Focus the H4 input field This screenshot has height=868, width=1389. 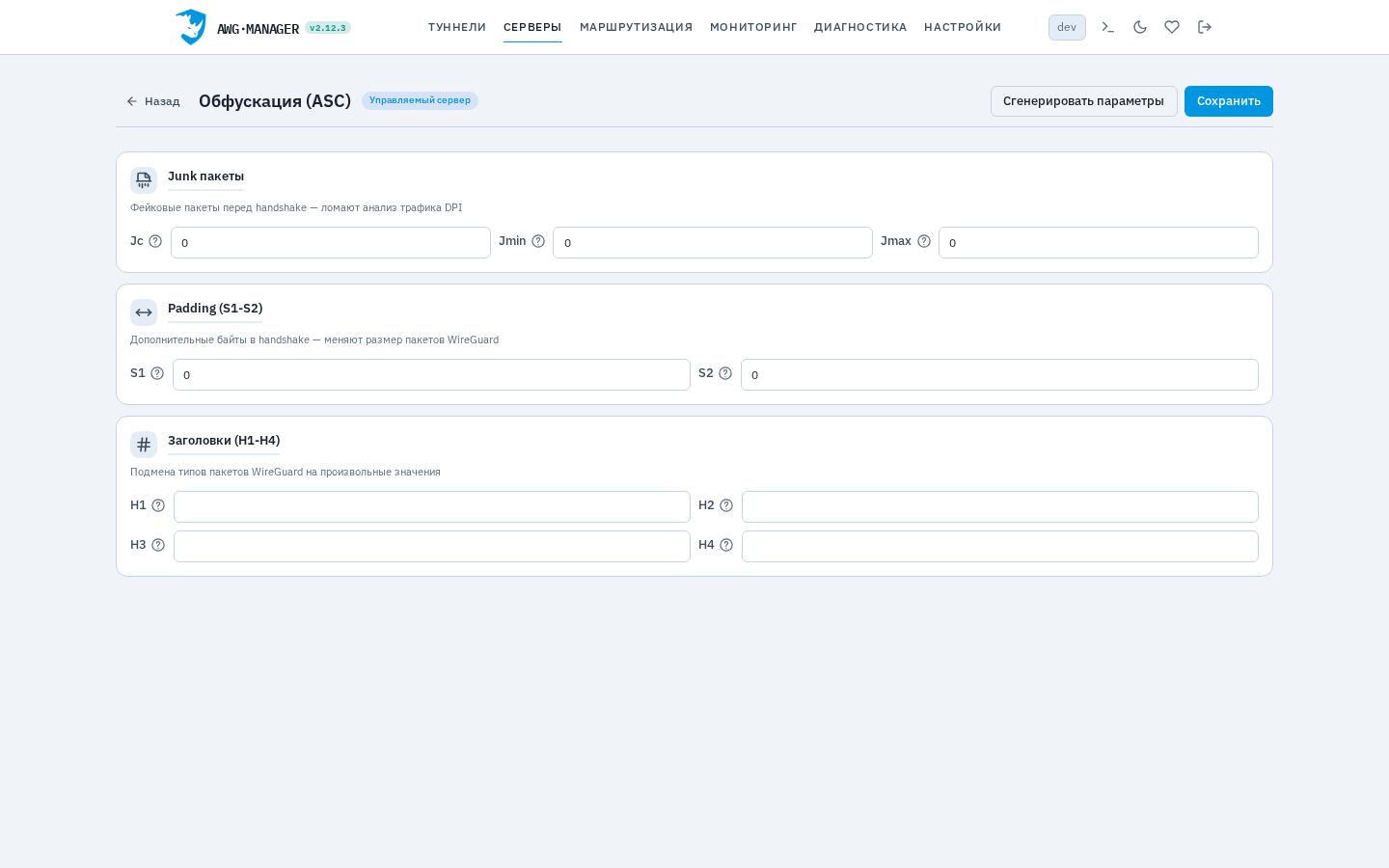[1000, 546]
